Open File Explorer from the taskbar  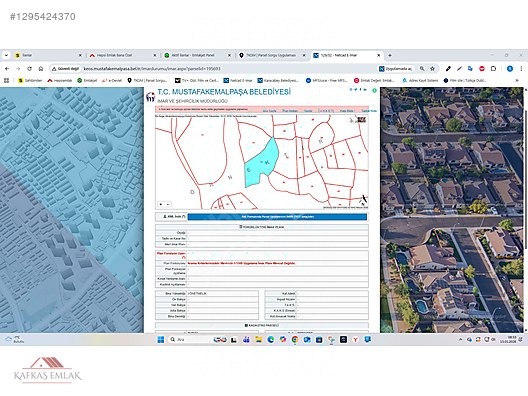tap(258, 339)
